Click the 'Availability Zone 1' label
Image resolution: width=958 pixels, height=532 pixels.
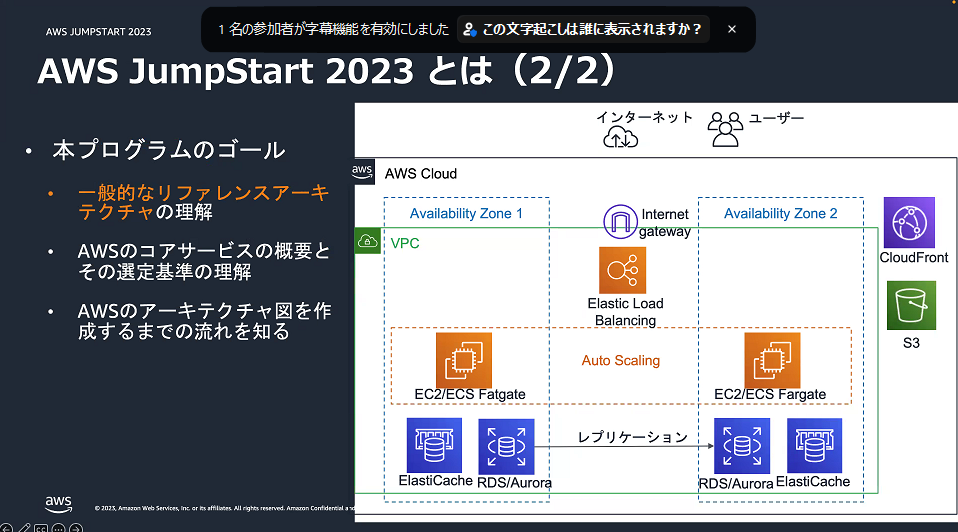(x=466, y=213)
